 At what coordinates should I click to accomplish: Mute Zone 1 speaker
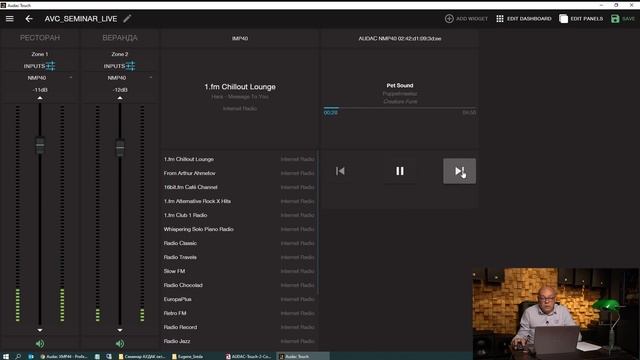[x=40, y=344]
